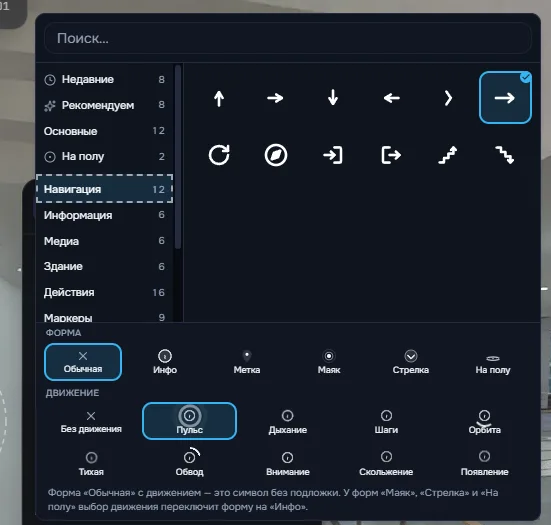Image resolution: width=551 pixels, height=525 pixels.
Task: Choose the Инфо shape option
Action: (x=165, y=362)
